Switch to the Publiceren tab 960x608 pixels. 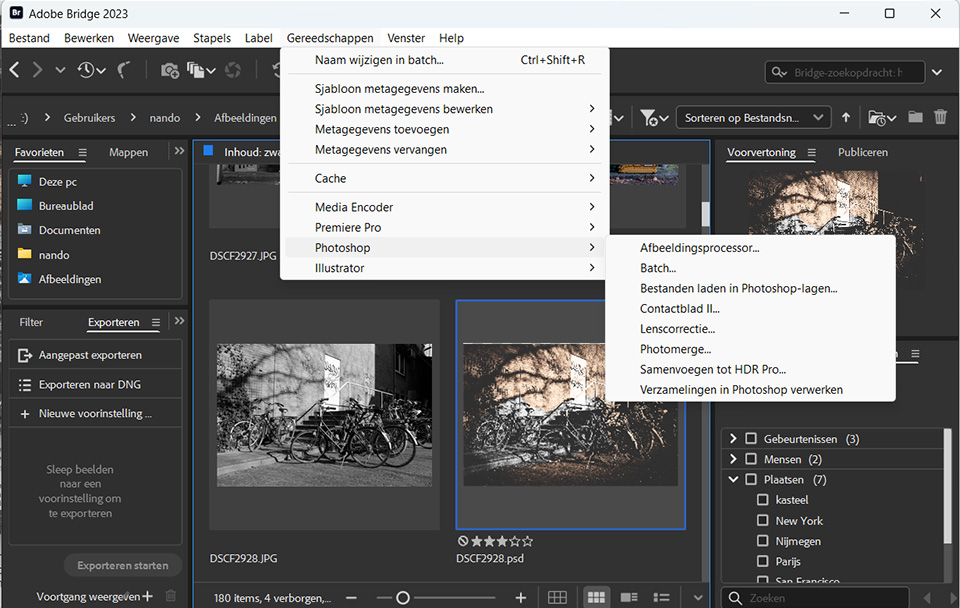coord(863,152)
